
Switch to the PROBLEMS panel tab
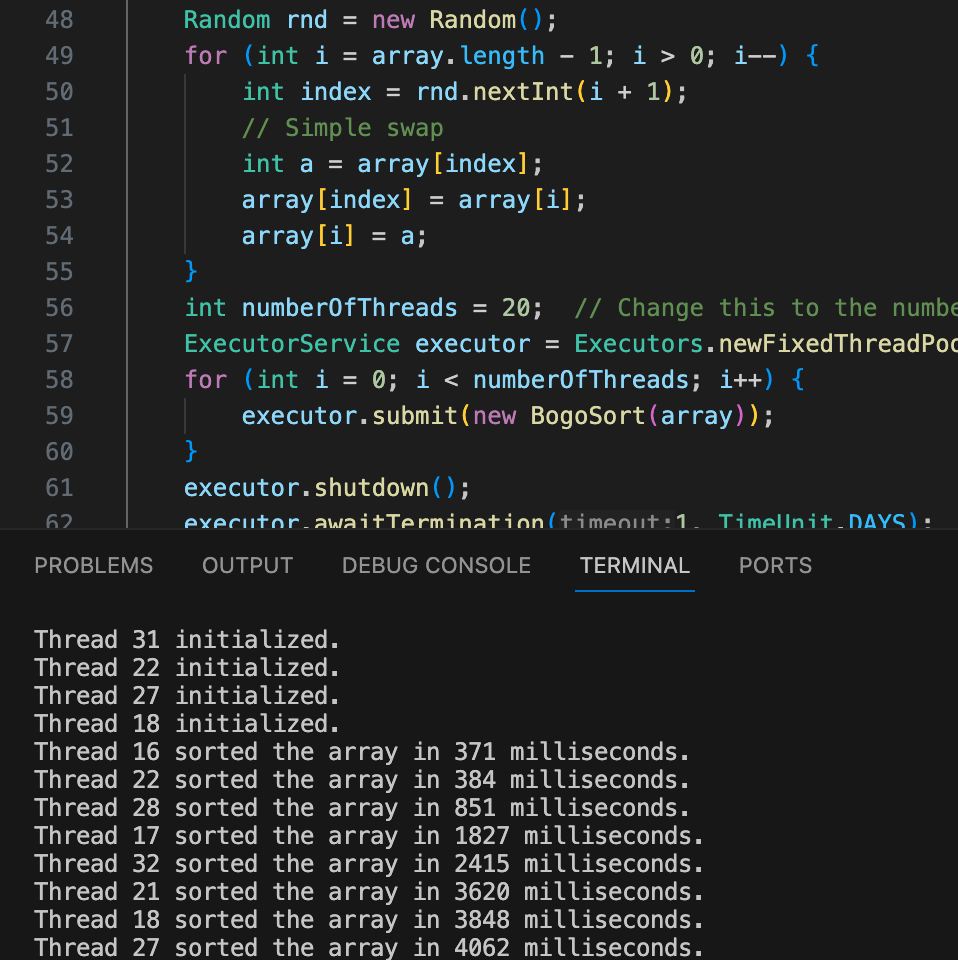pos(94,566)
